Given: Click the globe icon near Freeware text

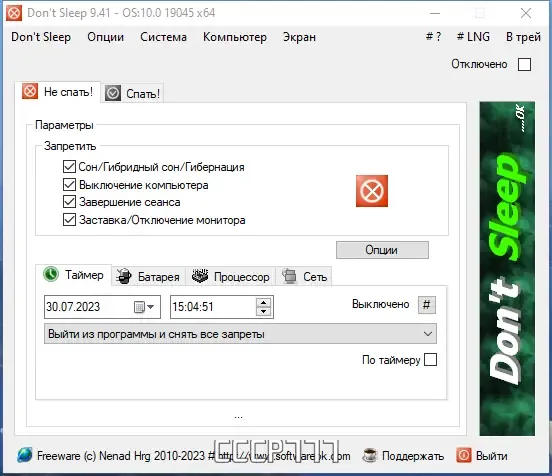Looking at the screenshot, I should pos(25,455).
